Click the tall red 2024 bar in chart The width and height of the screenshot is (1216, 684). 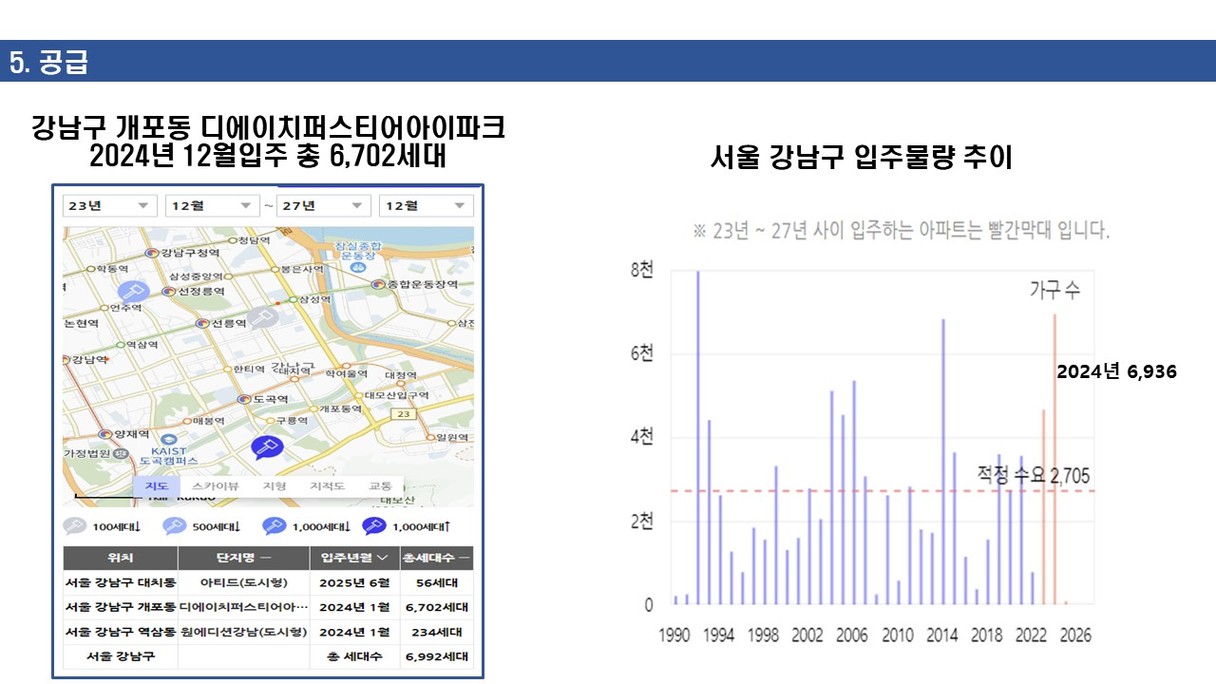1054,460
